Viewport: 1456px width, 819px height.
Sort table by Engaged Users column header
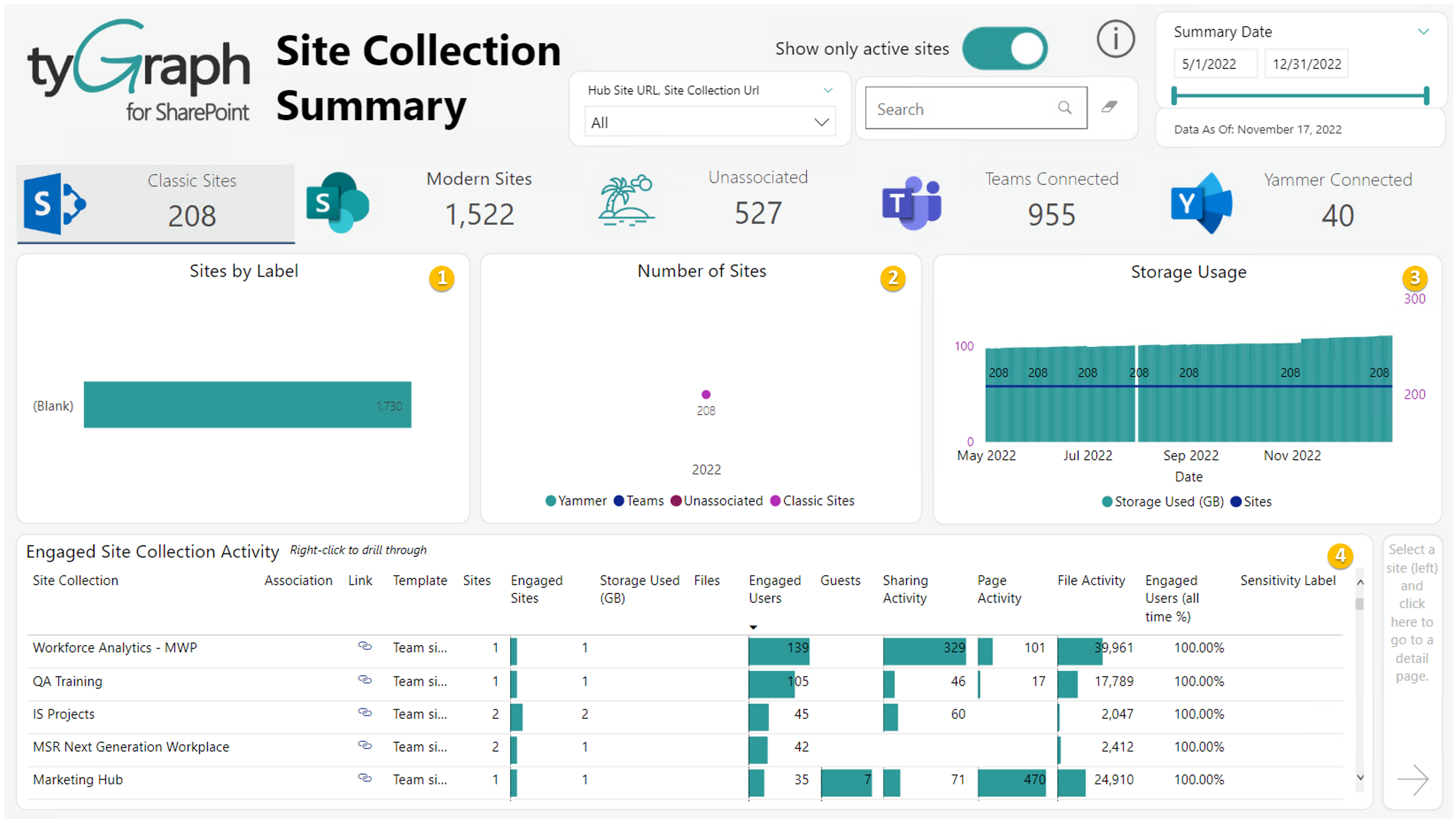point(774,589)
